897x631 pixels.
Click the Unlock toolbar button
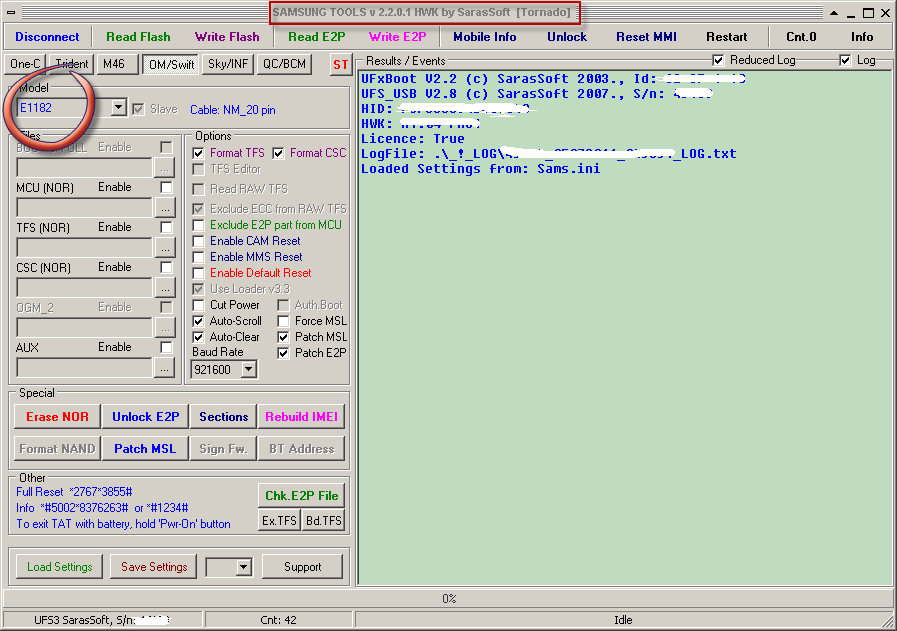(567, 37)
